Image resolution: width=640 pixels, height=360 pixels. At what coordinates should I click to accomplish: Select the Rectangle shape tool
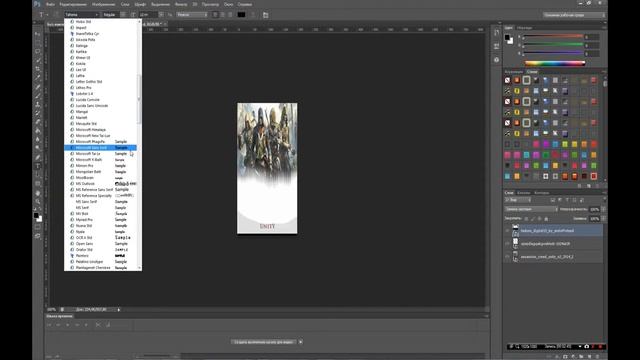tap(38, 184)
